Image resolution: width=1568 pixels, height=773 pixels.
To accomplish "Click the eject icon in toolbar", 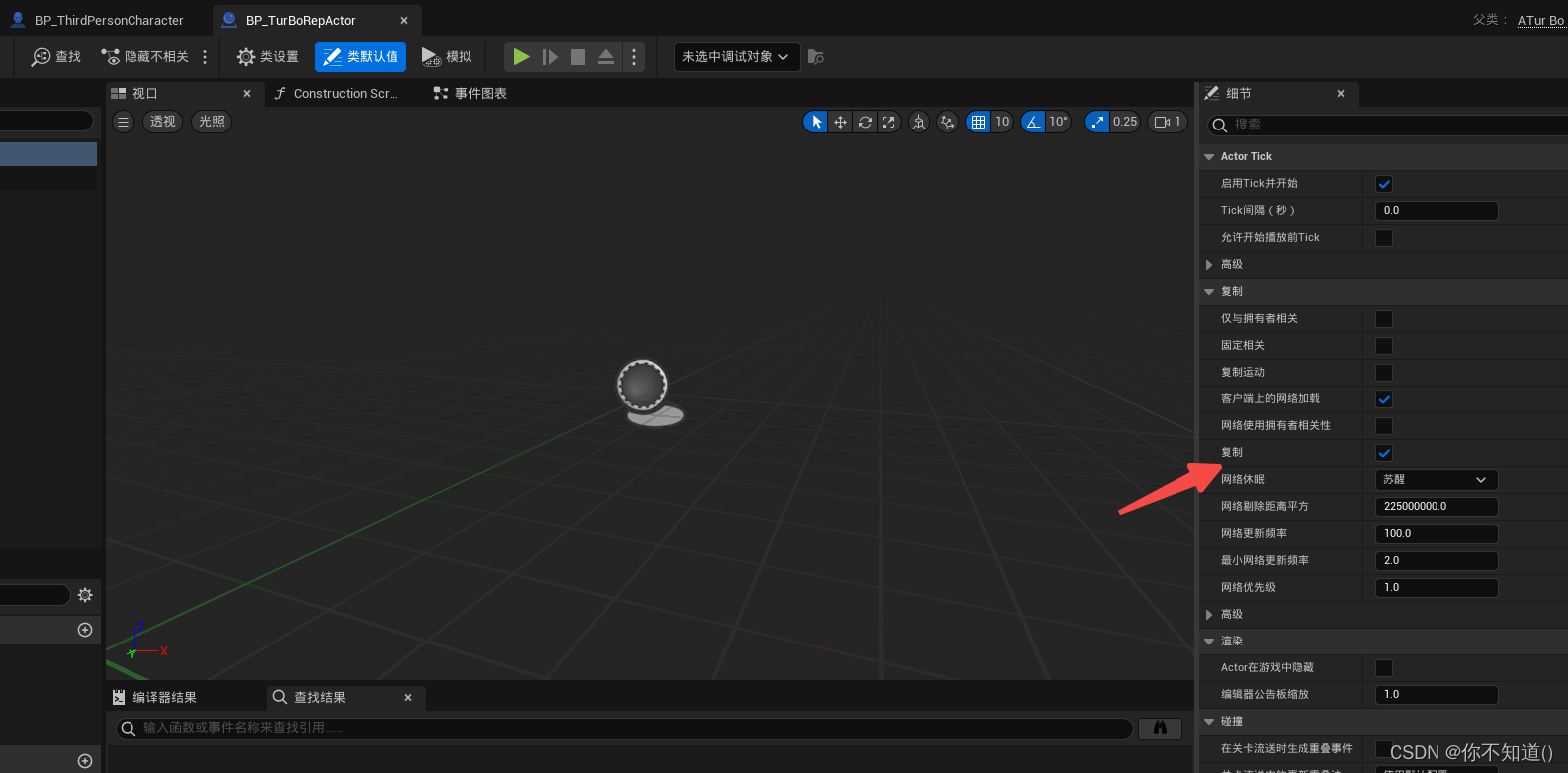I will point(606,57).
